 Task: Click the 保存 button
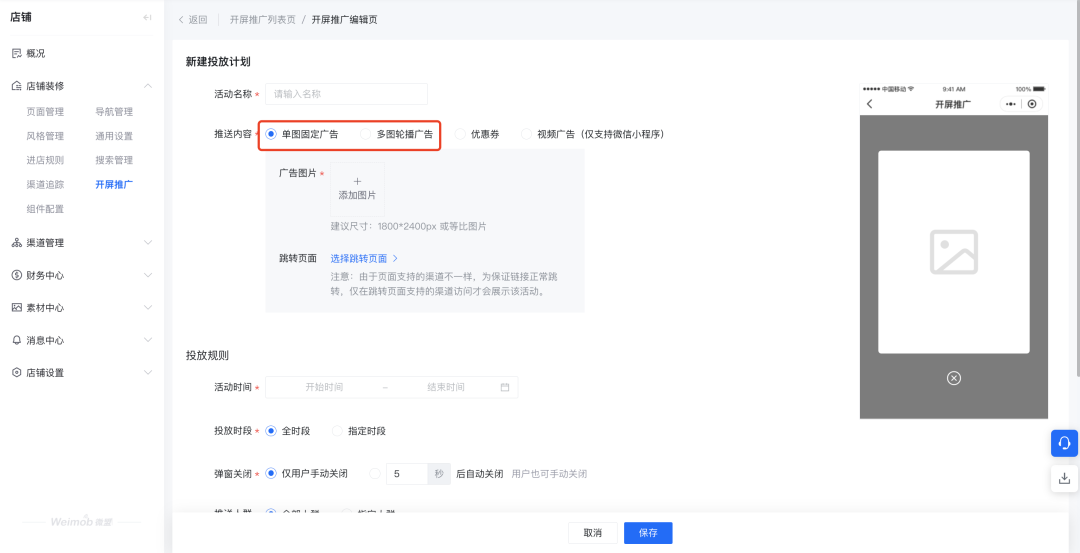click(x=648, y=533)
